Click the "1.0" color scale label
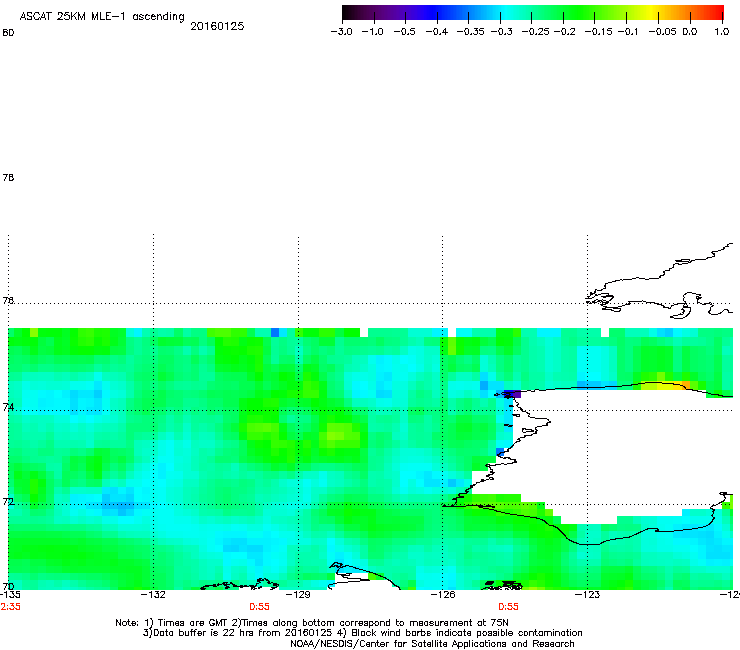The width and height of the screenshot is (740, 650). (722, 32)
